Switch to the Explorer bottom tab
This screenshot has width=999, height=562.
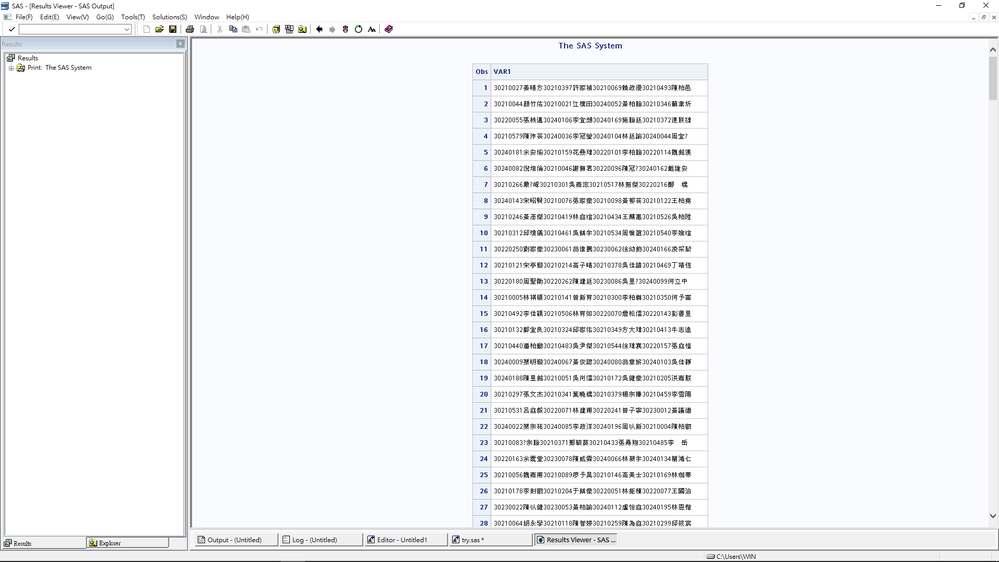pyautogui.click(x=127, y=543)
